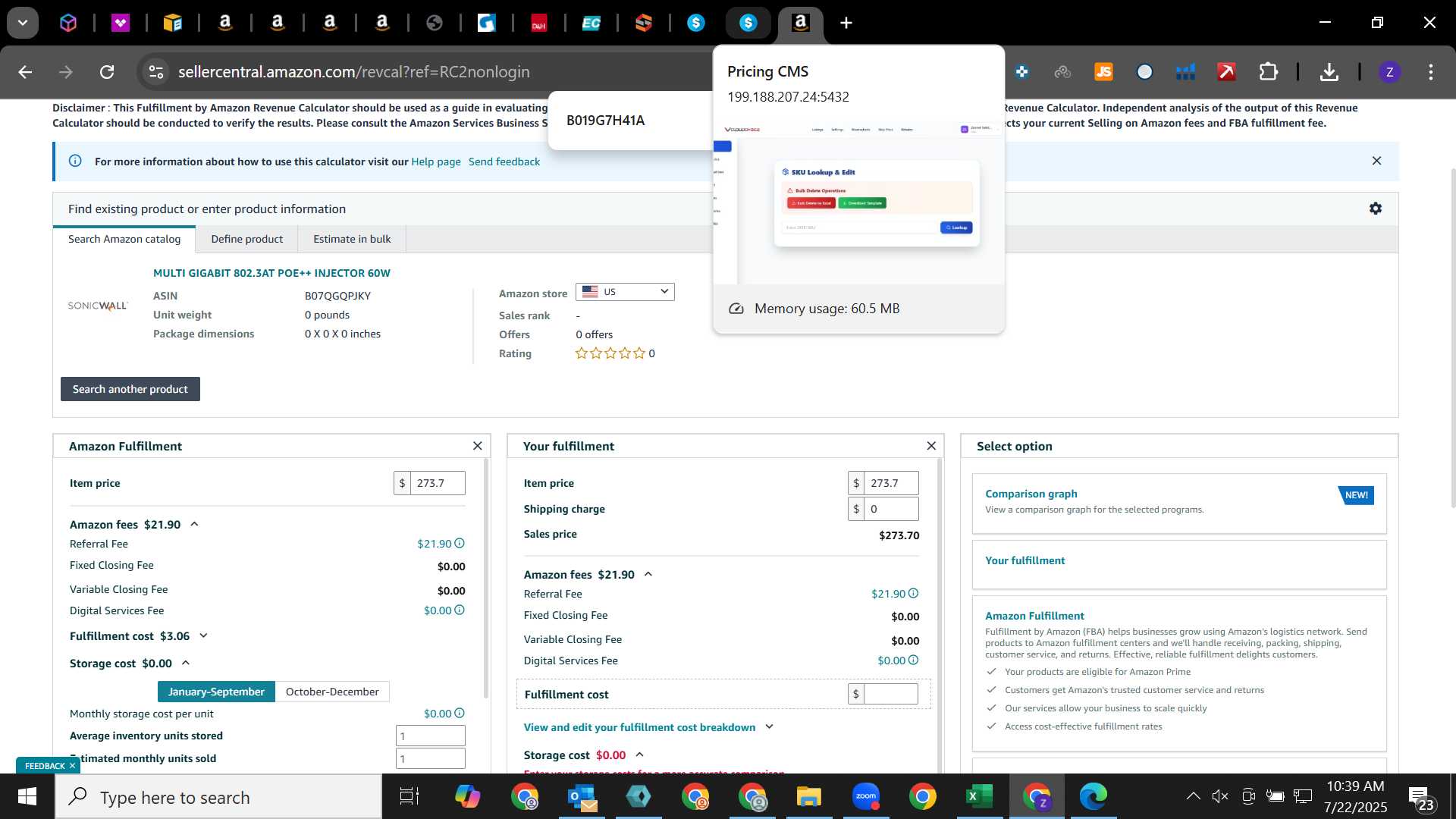Expand Fulfillment cost $3.06 section
This screenshot has width=1456, height=819.
203,636
